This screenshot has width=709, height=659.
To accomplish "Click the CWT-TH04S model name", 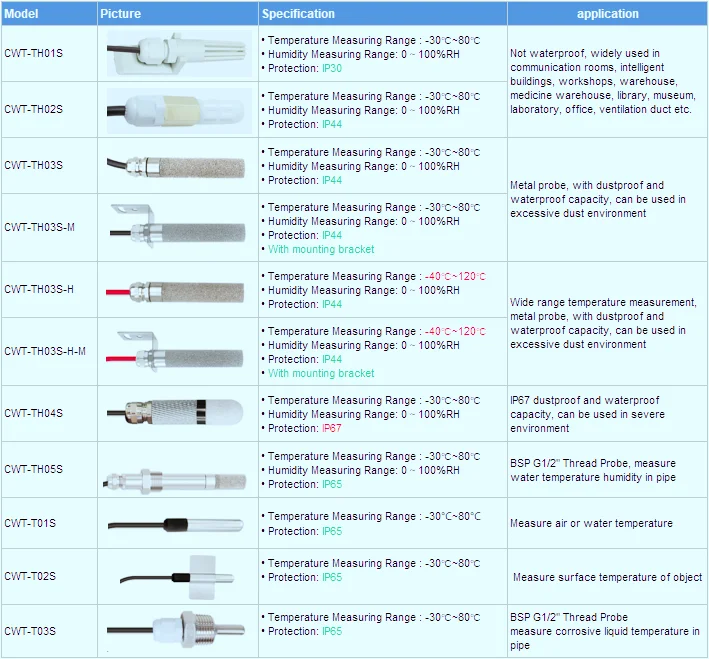I will (x=33, y=413).
